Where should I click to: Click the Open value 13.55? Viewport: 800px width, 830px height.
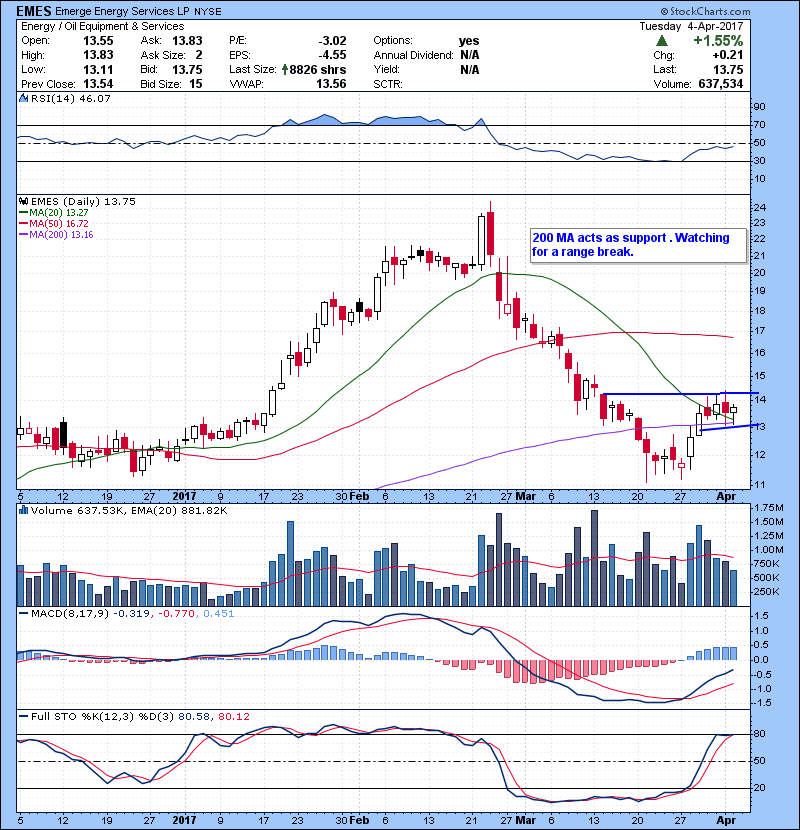[x=98, y=41]
